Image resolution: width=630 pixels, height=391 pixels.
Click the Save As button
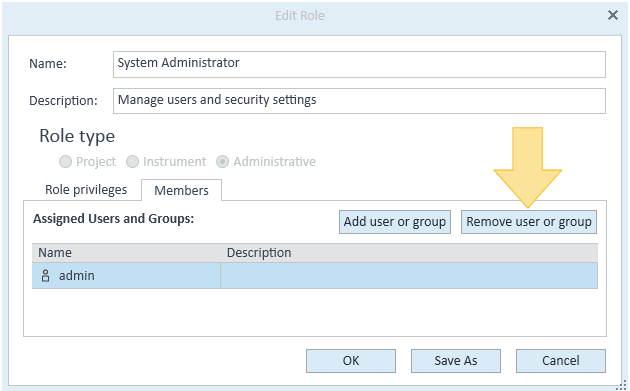click(456, 361)
